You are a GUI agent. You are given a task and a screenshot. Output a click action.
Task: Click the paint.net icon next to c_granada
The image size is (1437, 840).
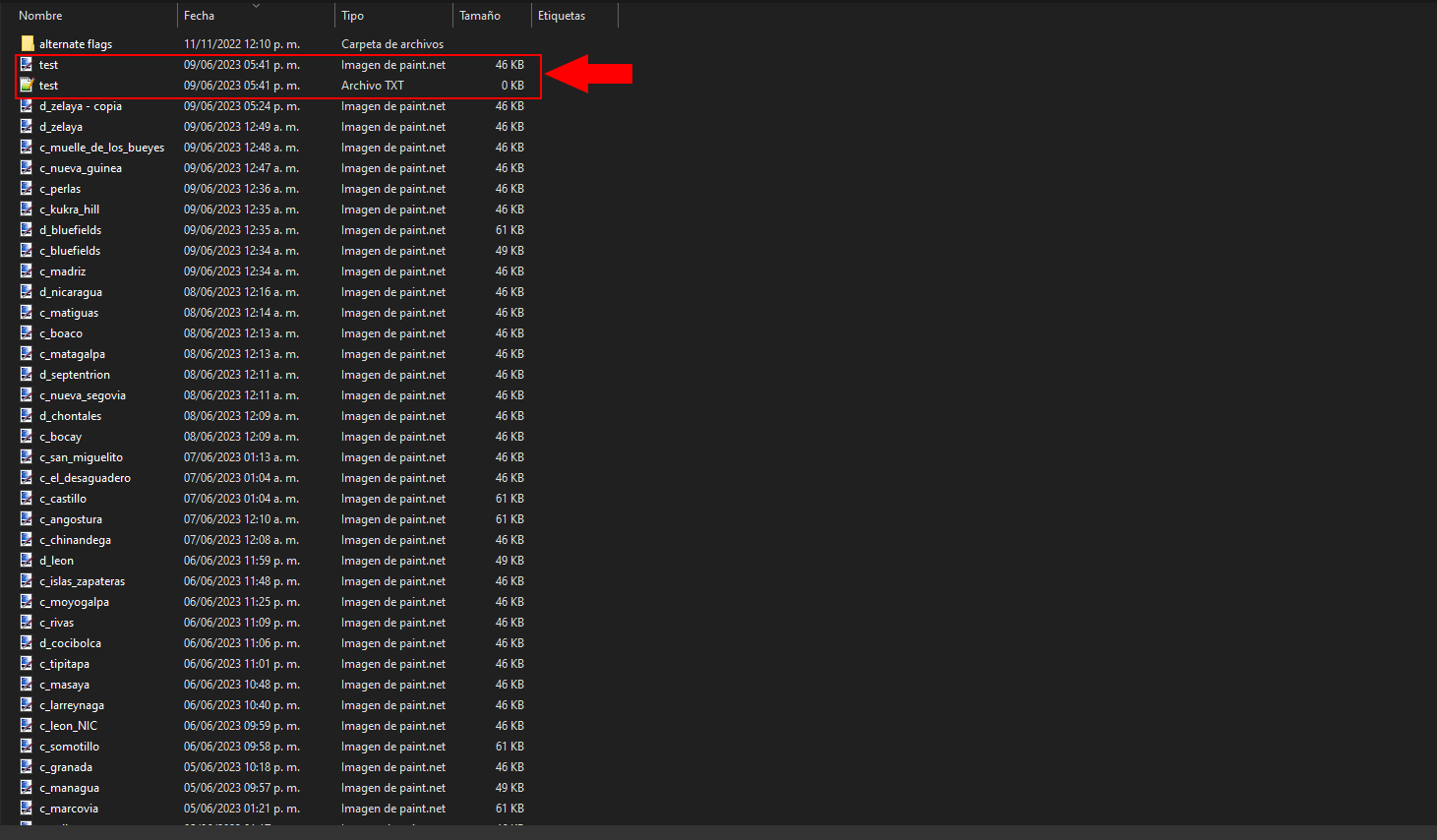(26, 766)
